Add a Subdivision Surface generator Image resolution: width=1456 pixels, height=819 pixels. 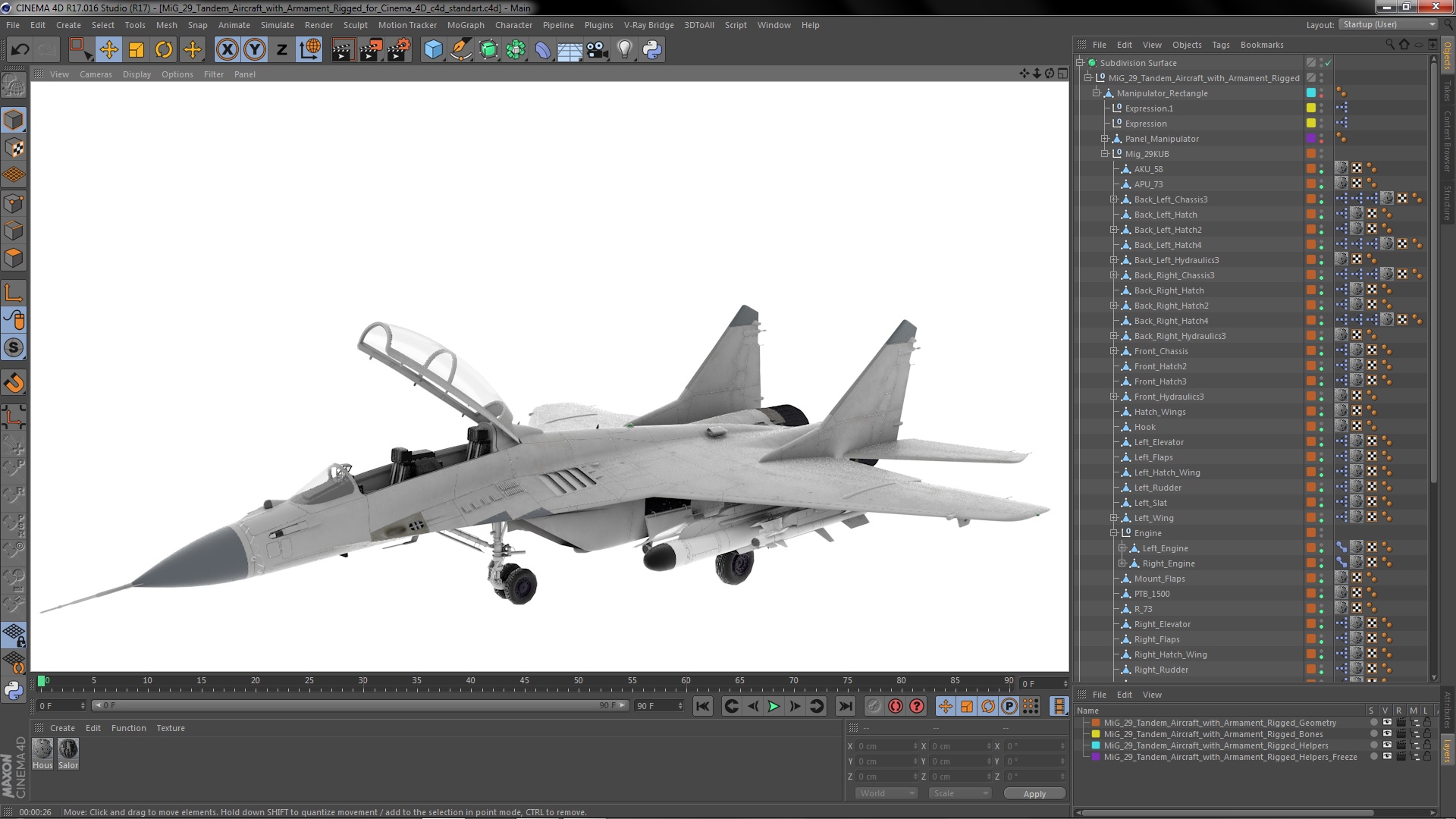click(x=488, y=50)
